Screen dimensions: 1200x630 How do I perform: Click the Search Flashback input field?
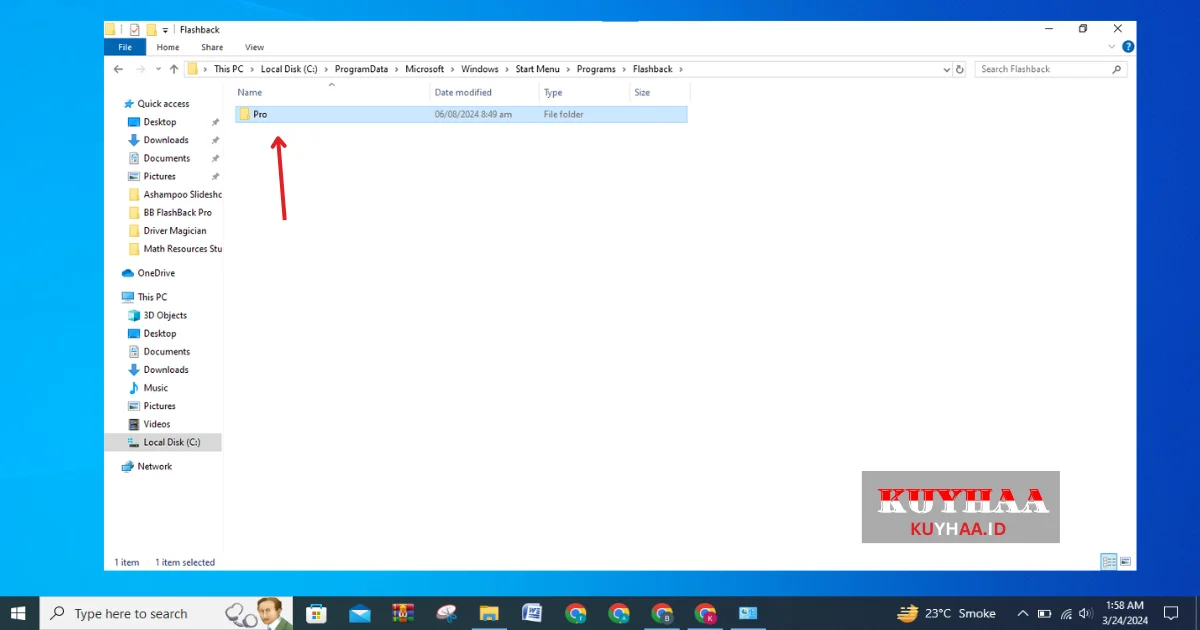click(x=1043, y=69)
